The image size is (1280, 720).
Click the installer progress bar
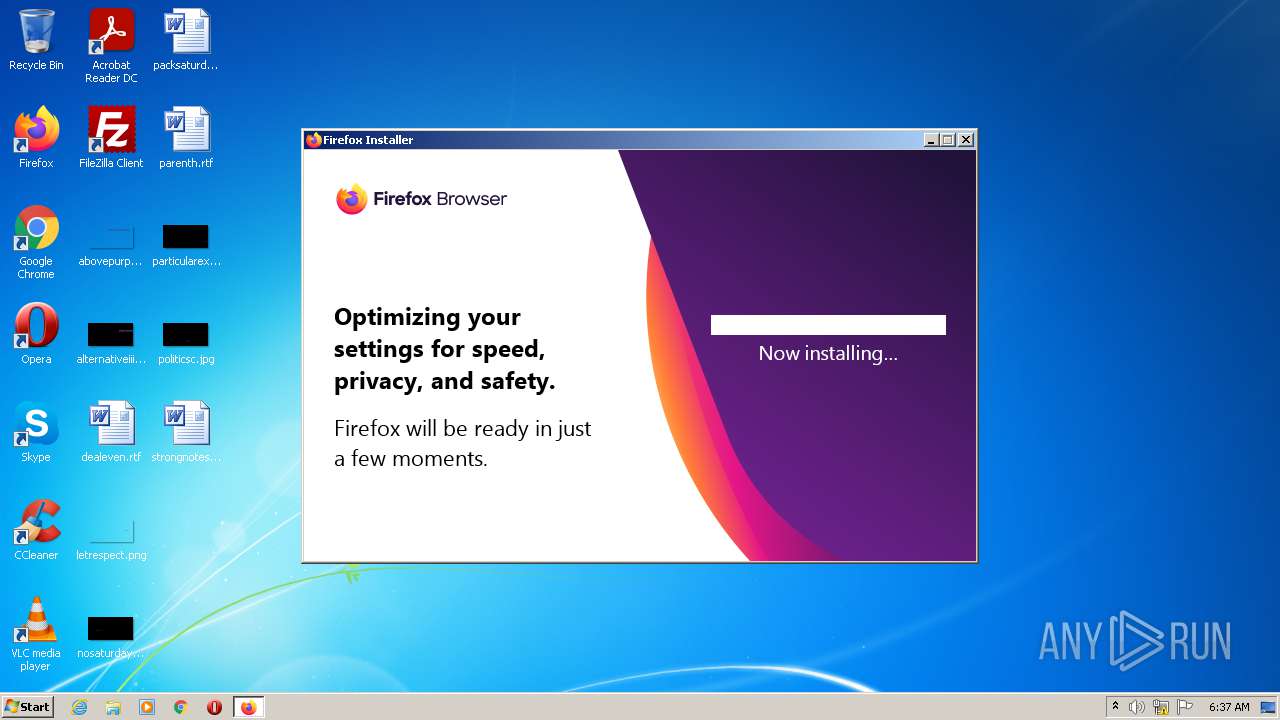(828, 325)
